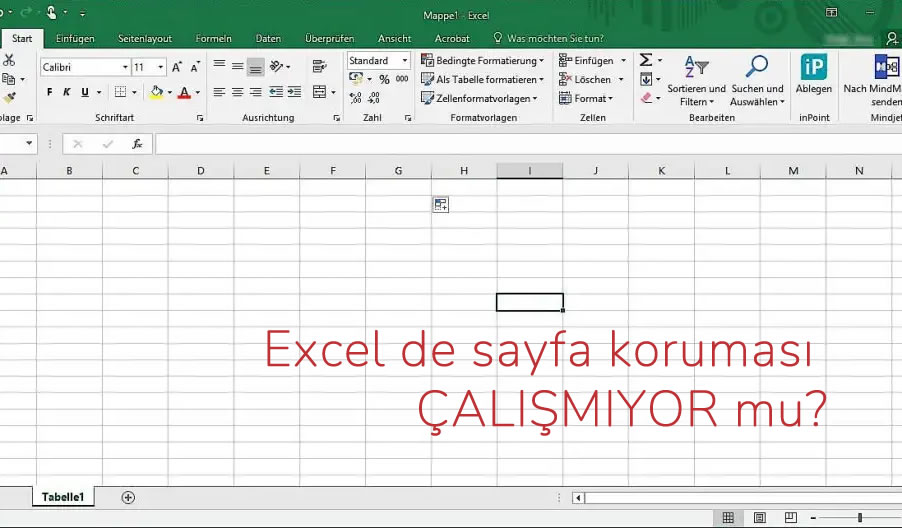Viewport: 902px width, 528px height.
Task: Click the insert function fx icon
Action: [137, 144]
